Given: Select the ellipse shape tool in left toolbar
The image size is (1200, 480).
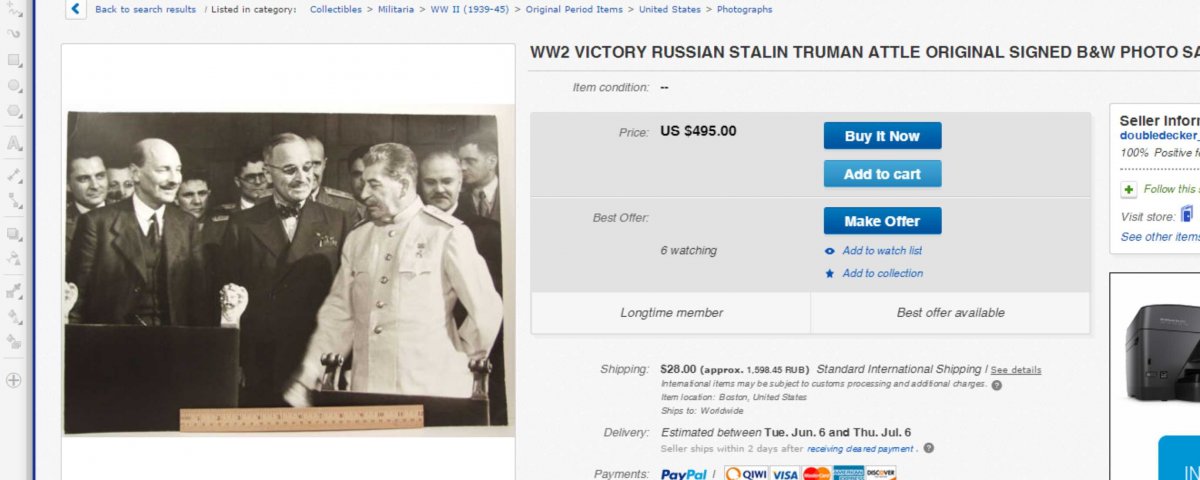Looking at the screenshot, I should (14, 85).
